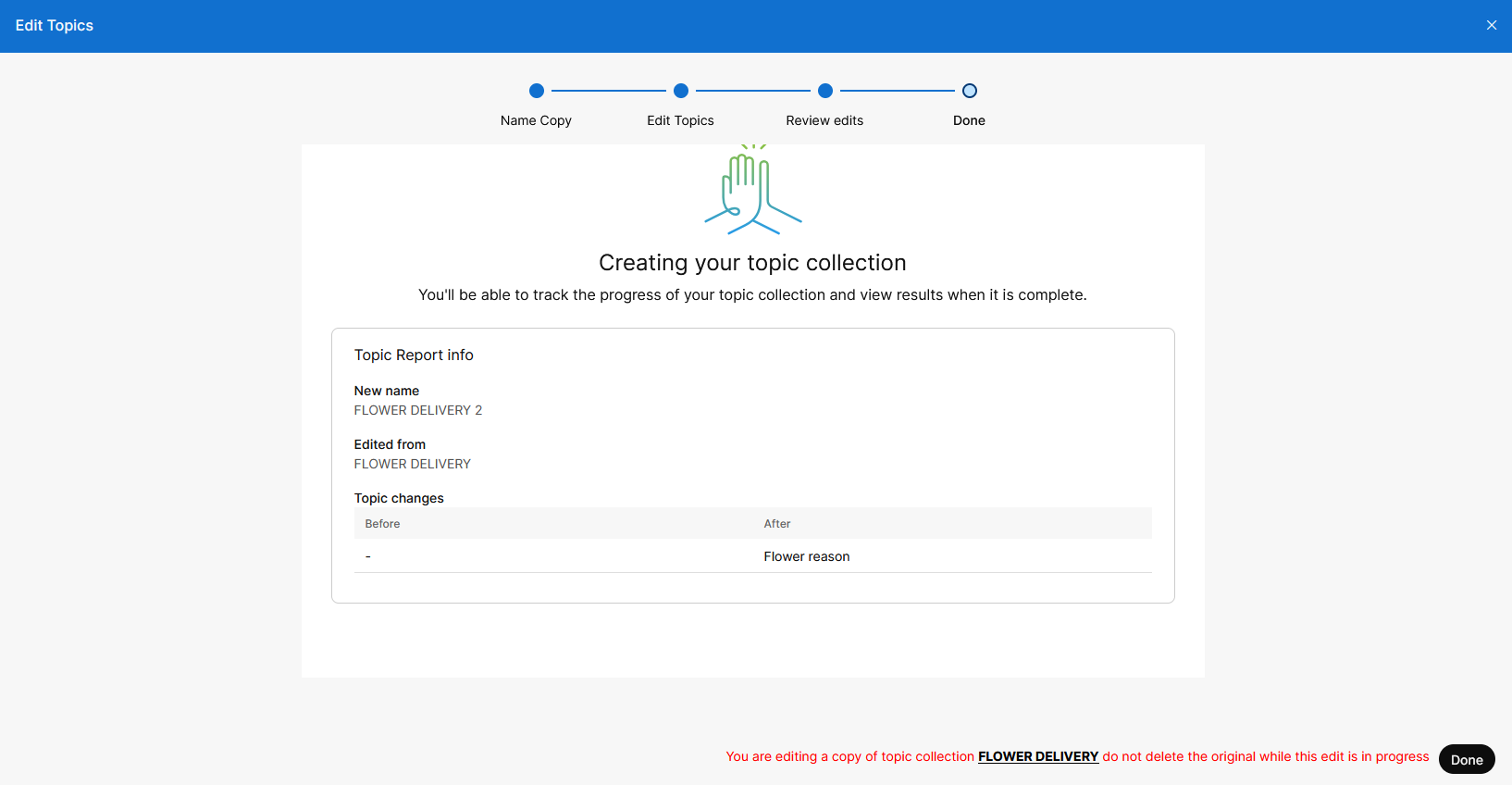
Task: Click the Edit Topics step label in the stepper
Action: pyautogui.click(x=680, y=120)
